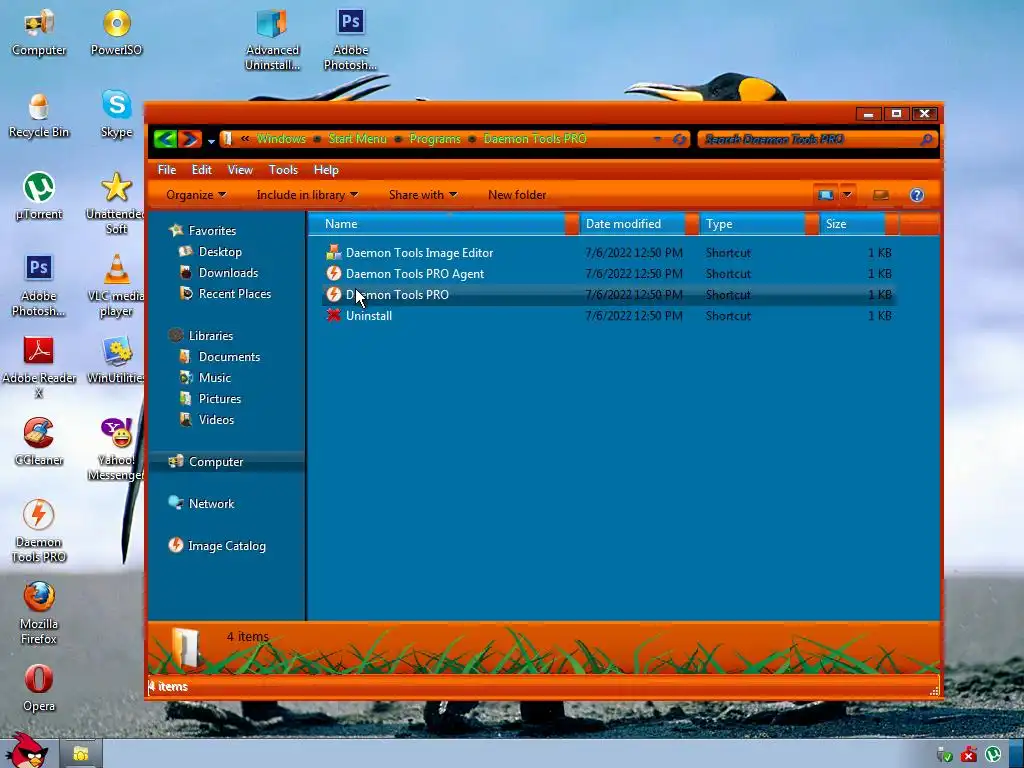This screenshot has height=768, width=1024.
Task: Open Adobe Reader X desktop icon
Action: [x=39, y=368]
